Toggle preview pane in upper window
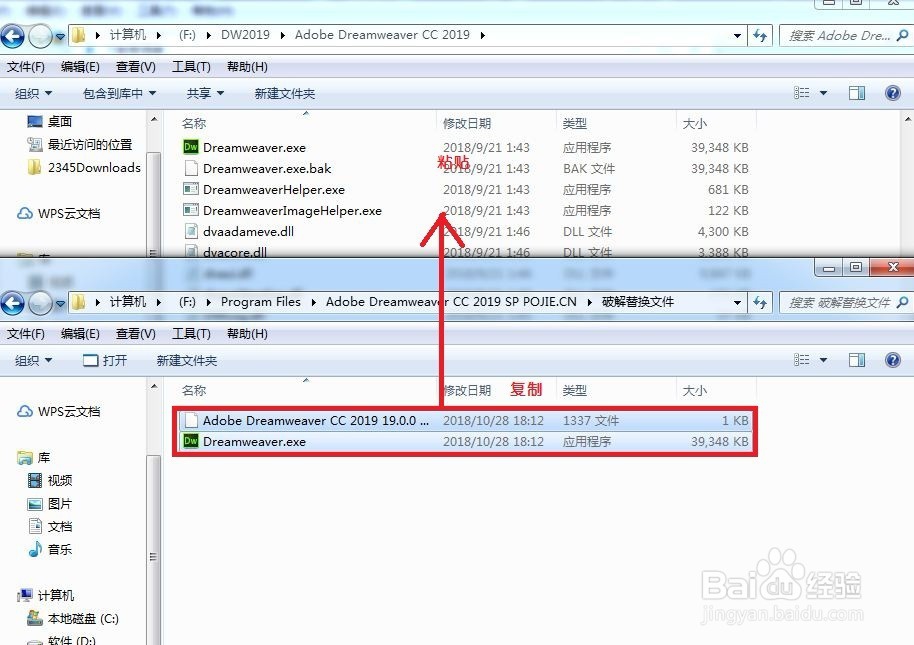Viewport: 914px width, 645px height. click(857, 93)
